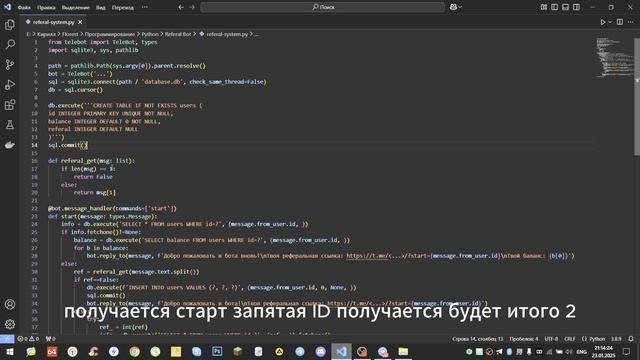Open the Python breadcrumb folder
This screenshot has height=360, width=640.
(150, 34)
